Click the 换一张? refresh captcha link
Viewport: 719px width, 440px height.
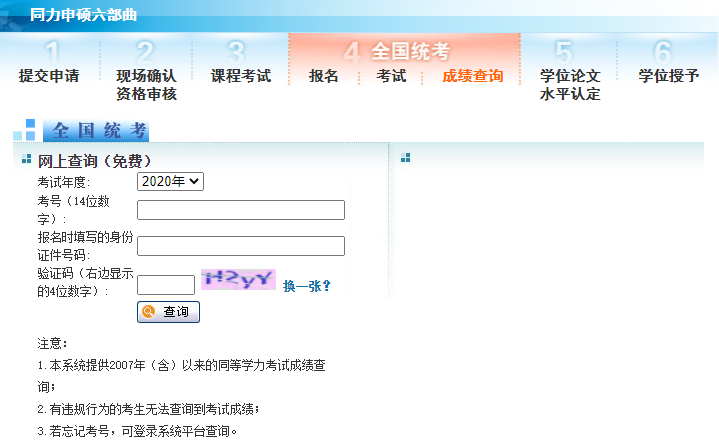click(306, 286)
